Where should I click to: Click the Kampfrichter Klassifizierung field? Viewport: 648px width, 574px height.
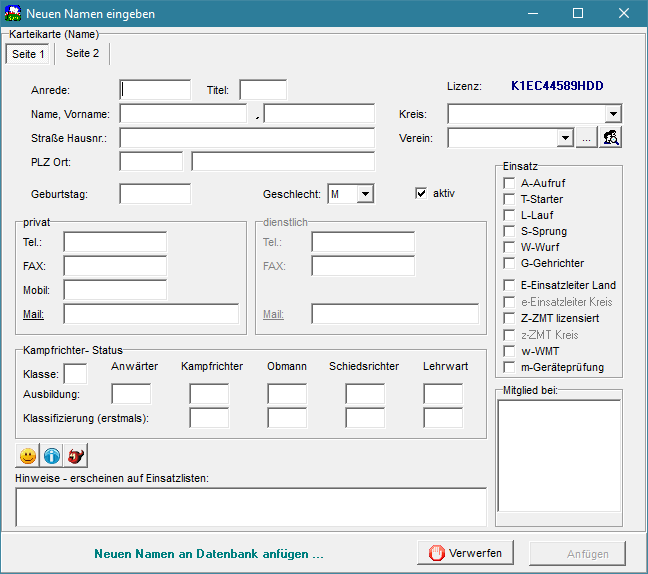tap(209, 418)
